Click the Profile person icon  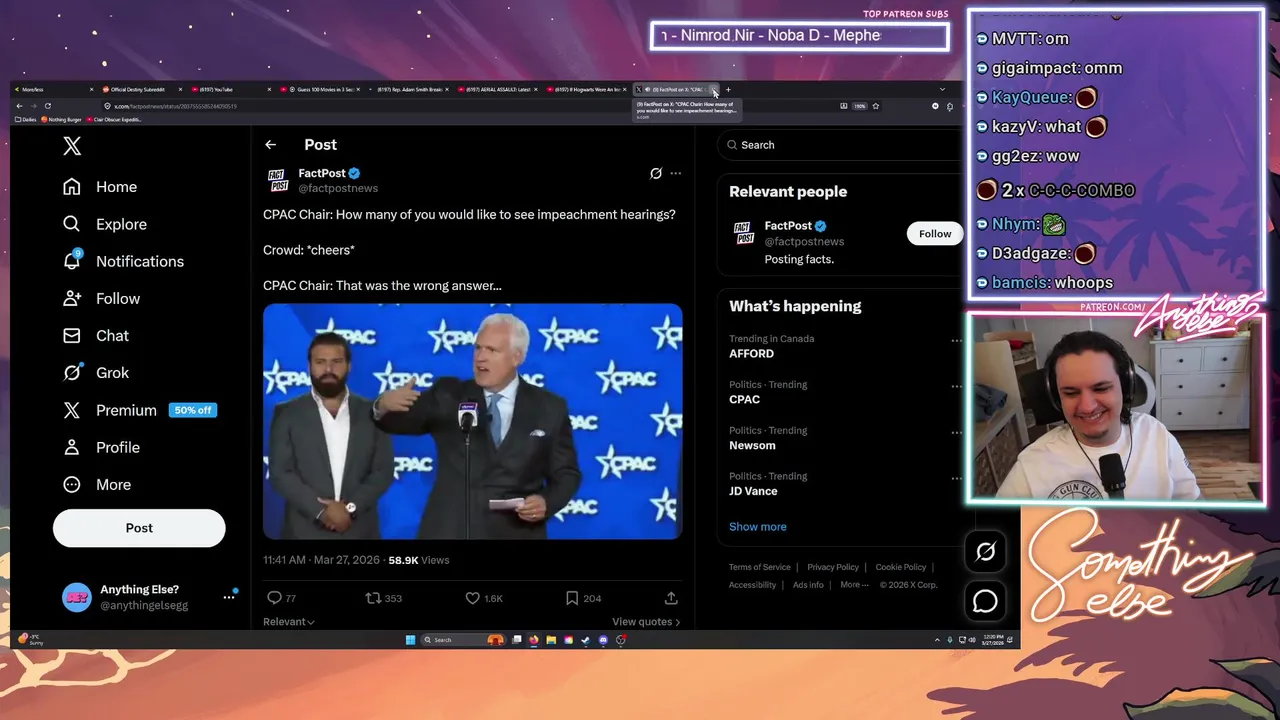point(72,447)
